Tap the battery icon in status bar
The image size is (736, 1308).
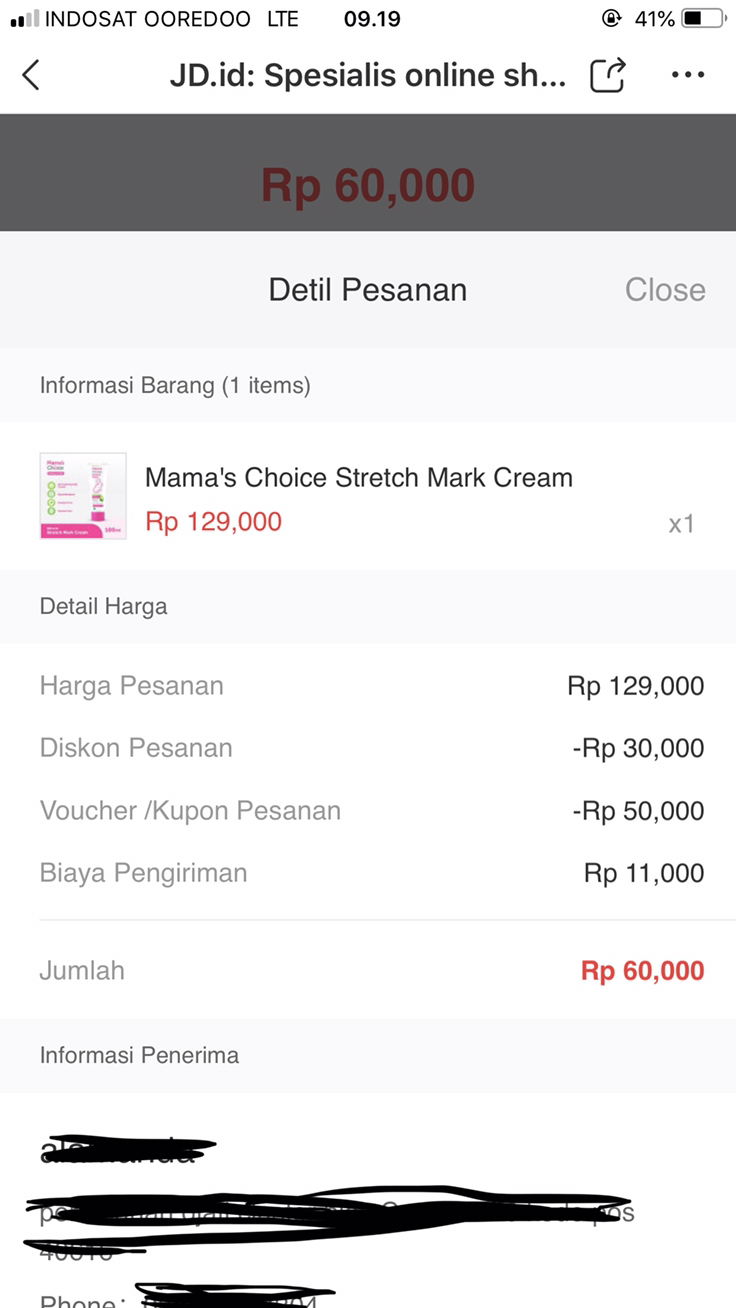coord(702,18)
